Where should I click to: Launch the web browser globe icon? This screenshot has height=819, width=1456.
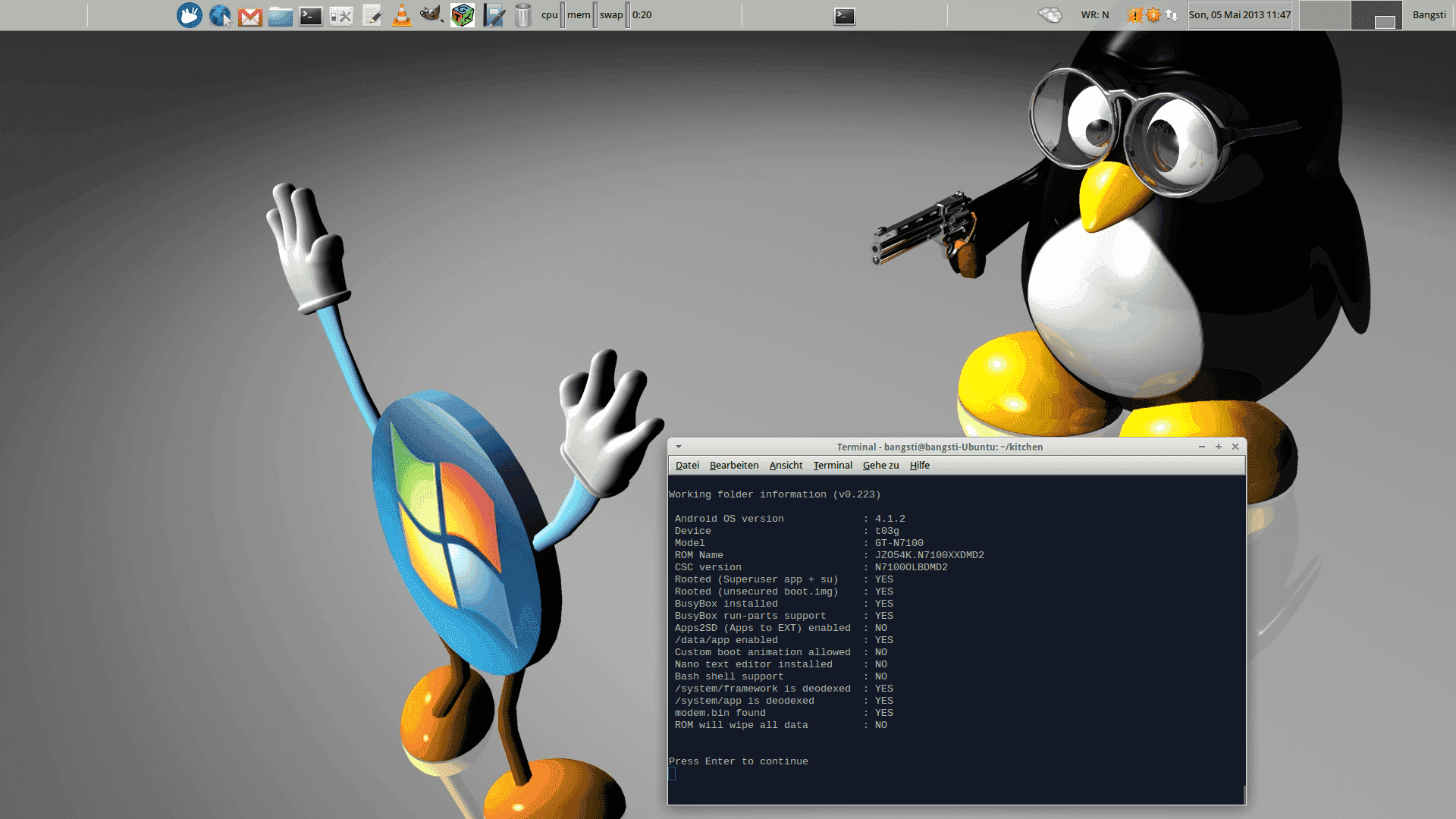(x=220, y=15)
